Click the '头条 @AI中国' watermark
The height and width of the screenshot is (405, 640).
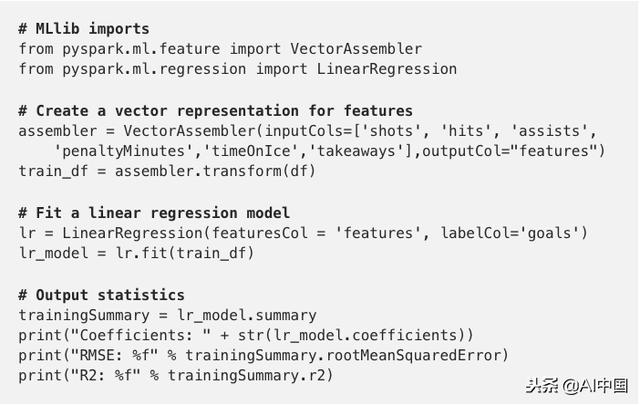point(577,385)
